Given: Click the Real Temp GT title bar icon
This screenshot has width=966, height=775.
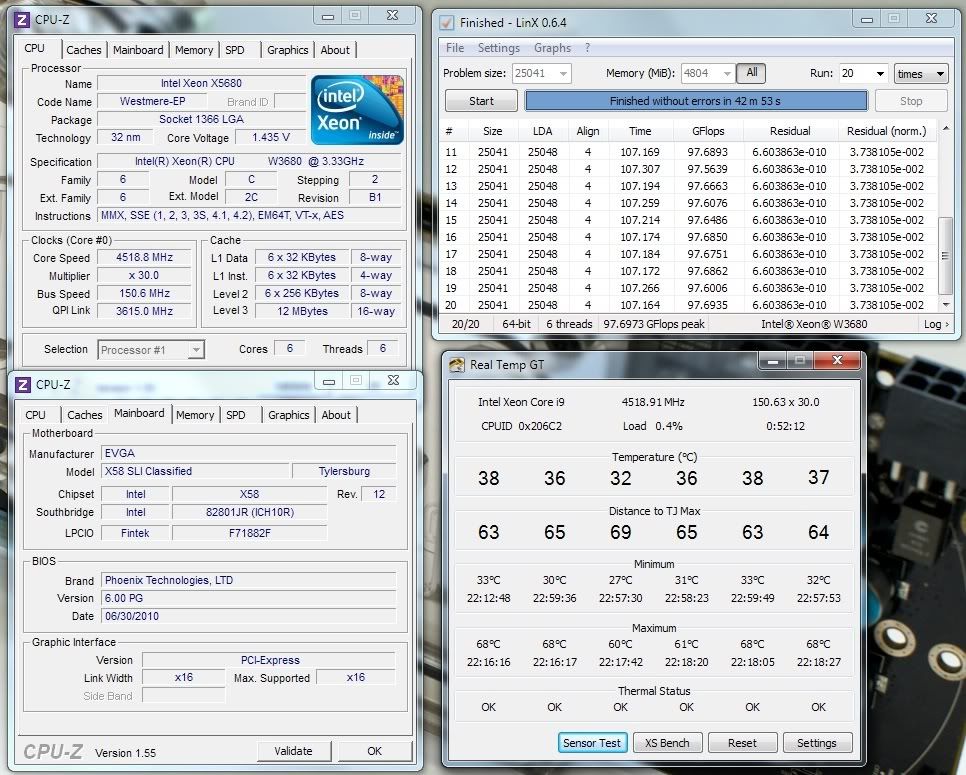Looking at the screenshot, I should point(457,365).
